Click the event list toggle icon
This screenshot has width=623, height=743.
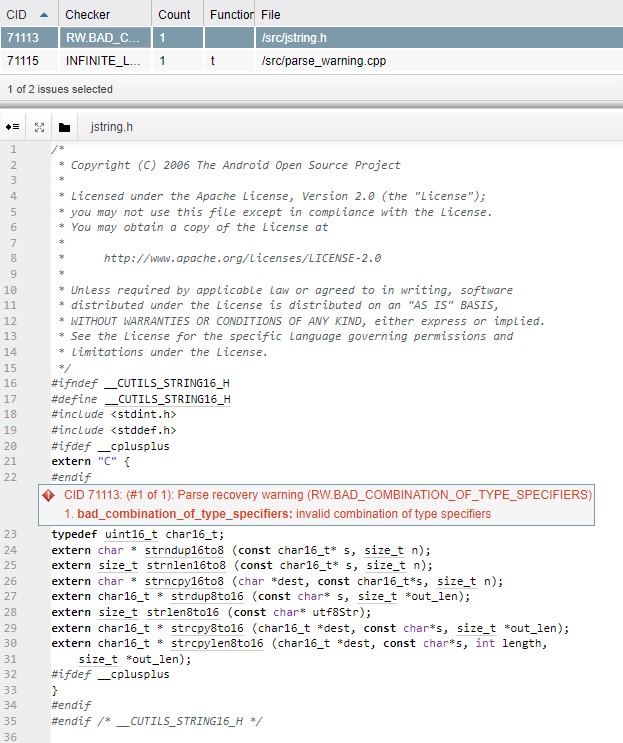click(x=13, y=127)
